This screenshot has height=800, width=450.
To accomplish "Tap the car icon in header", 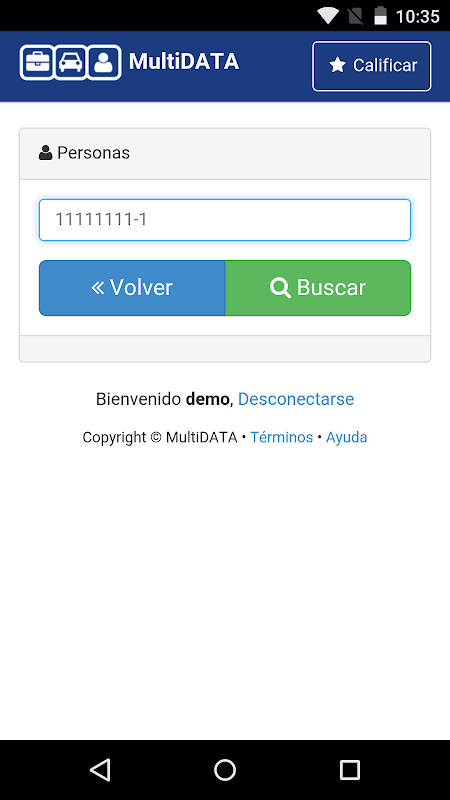I will 70,62.
